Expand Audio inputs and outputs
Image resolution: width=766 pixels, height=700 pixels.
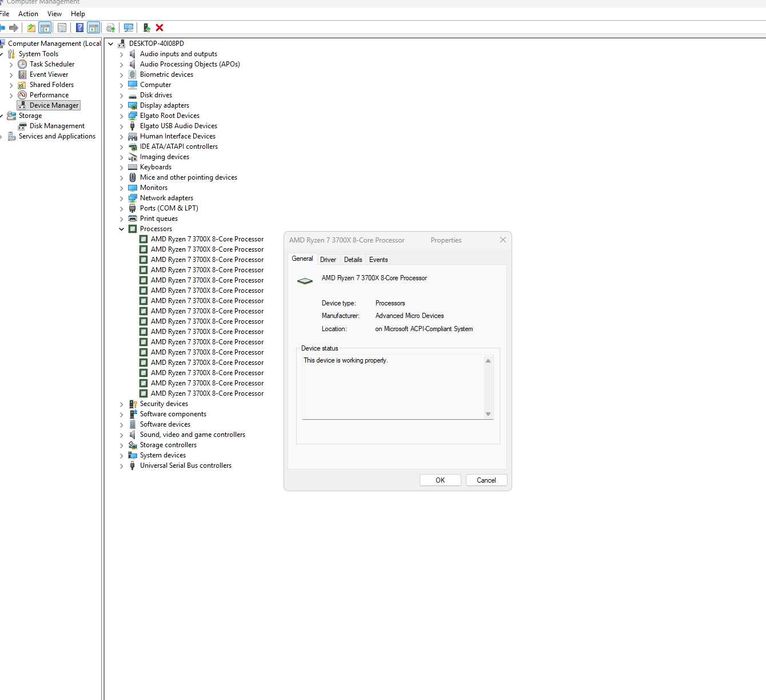click(121, 54)
